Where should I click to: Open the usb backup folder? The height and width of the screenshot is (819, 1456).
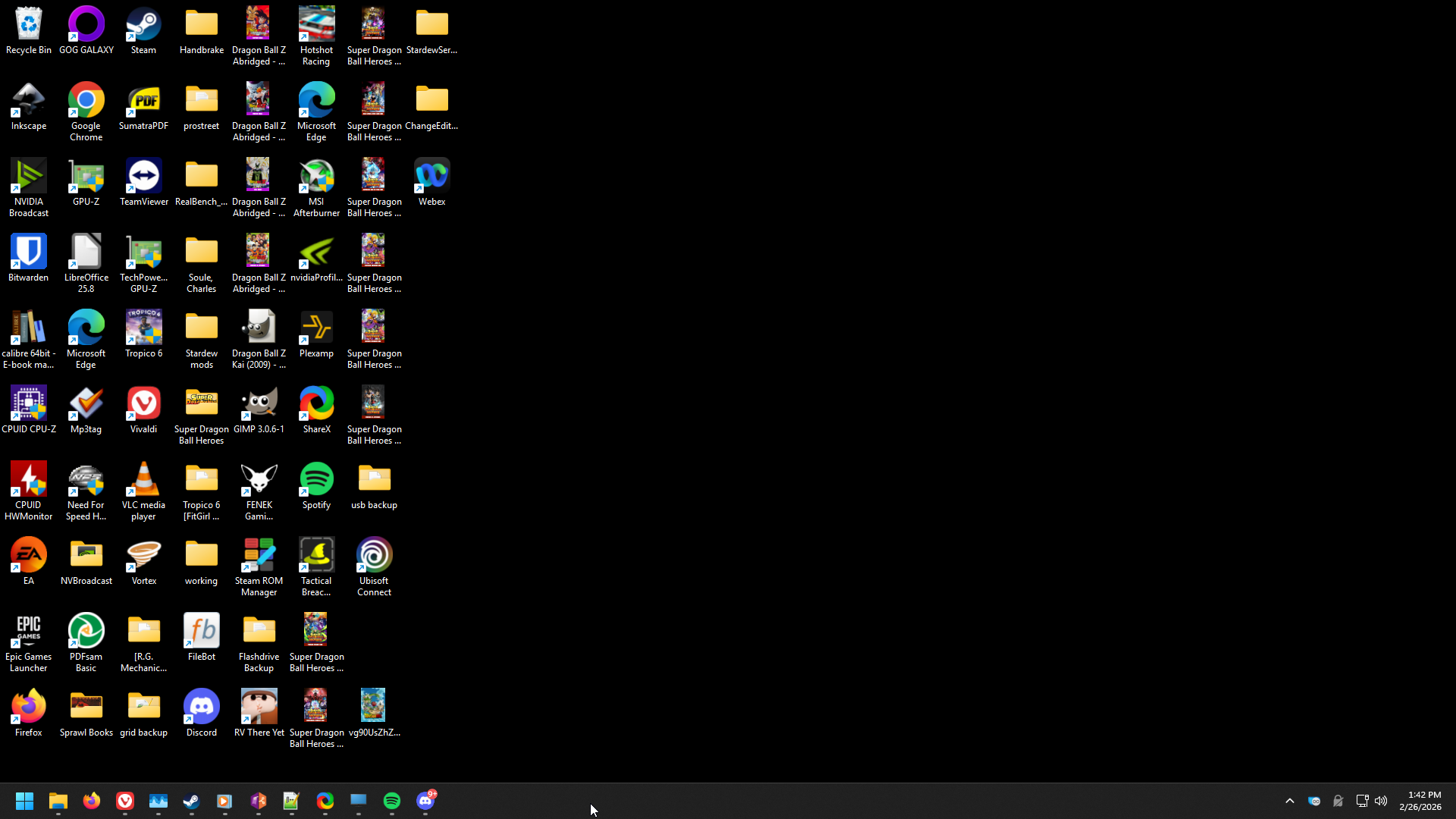(374, 486)
